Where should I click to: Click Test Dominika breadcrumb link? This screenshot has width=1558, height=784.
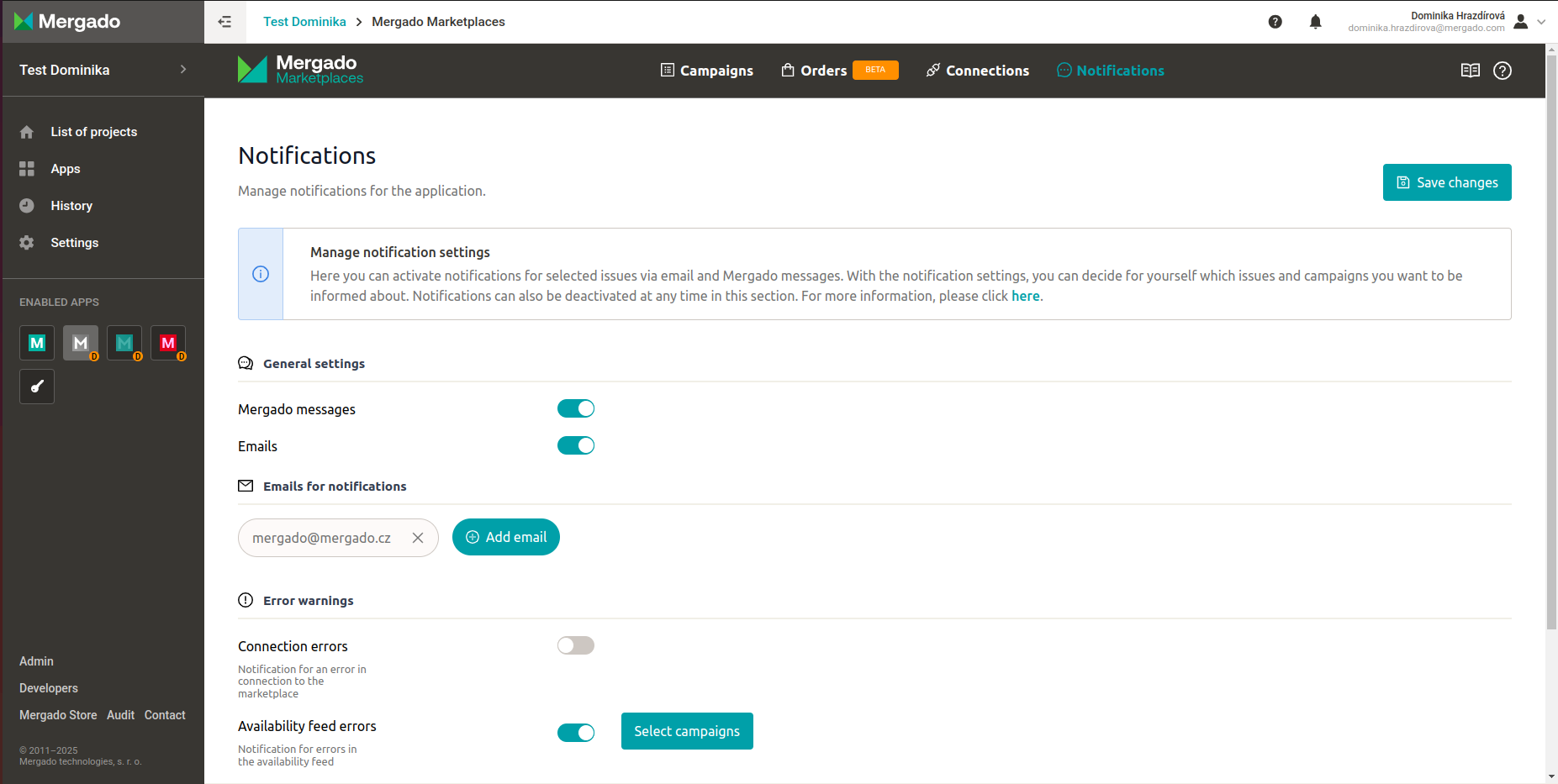click(304, 22)
